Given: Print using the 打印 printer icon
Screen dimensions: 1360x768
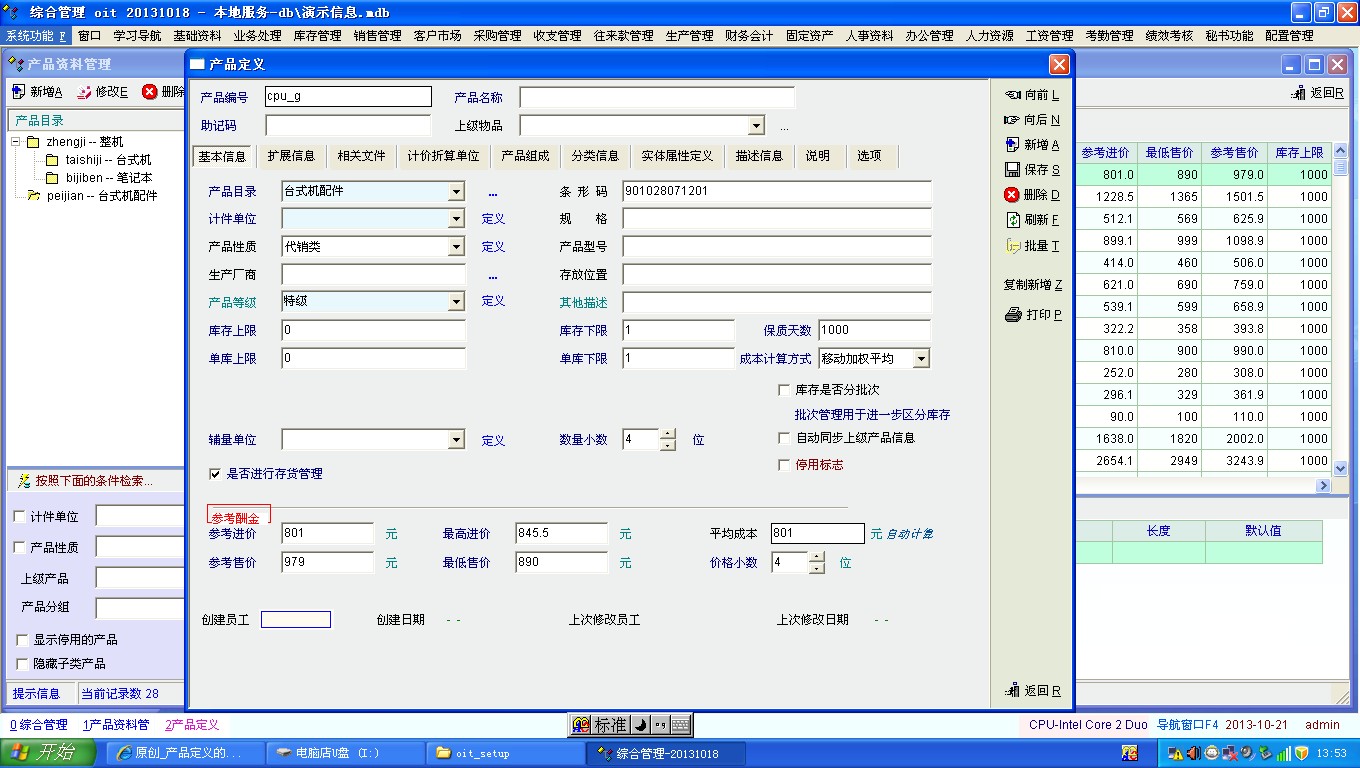Looking at the screenshot, I should 1013,315.
